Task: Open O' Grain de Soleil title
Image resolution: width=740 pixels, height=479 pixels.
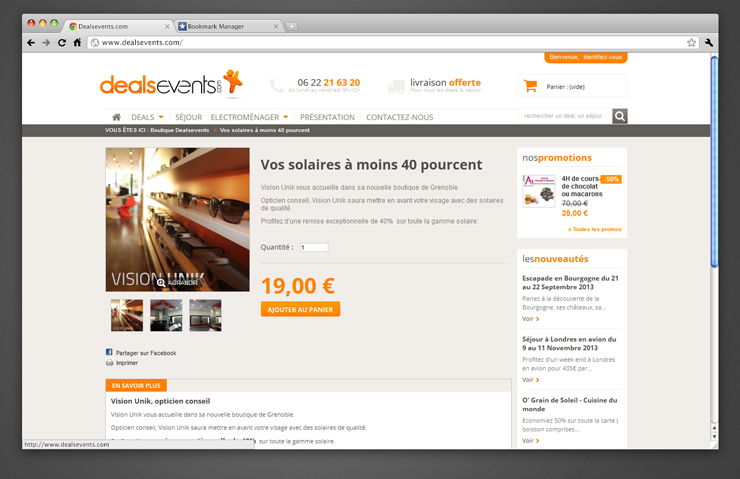Action: 570,404
